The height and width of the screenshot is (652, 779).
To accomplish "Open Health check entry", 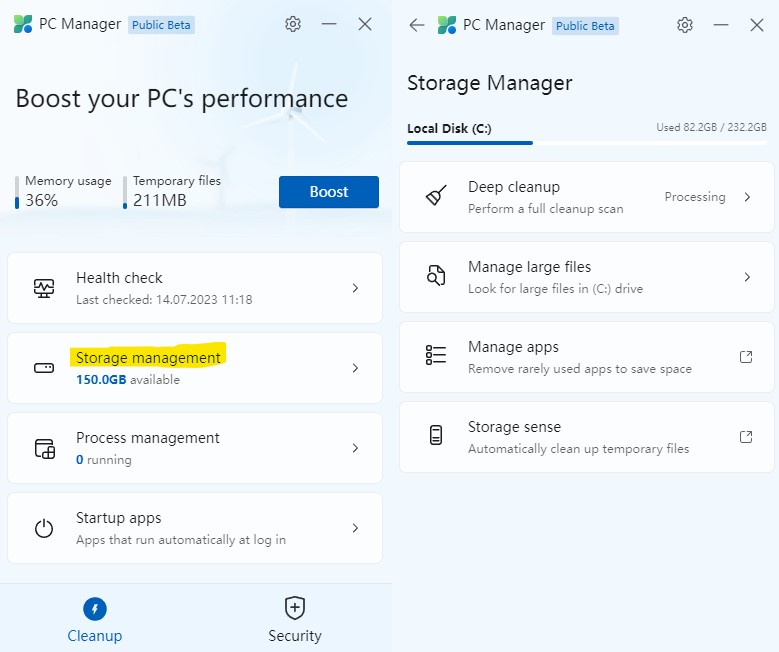I will [x=195, y=288].
